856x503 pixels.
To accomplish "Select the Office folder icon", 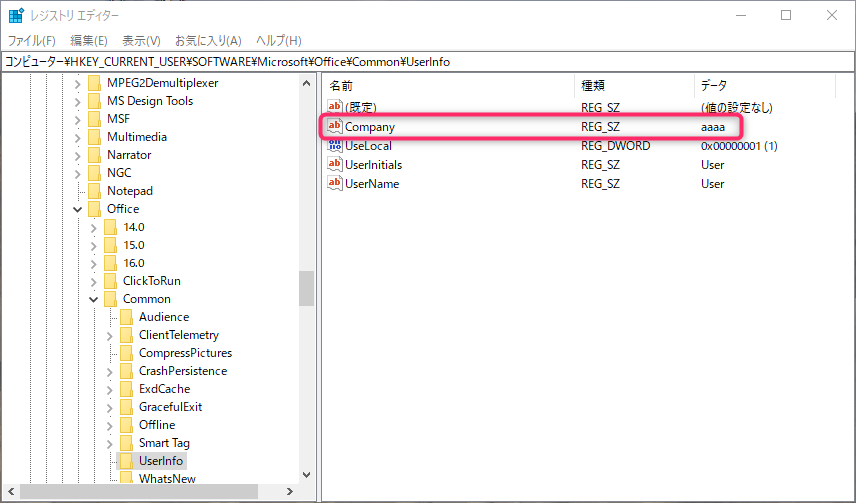I will [x=94, y=209].
